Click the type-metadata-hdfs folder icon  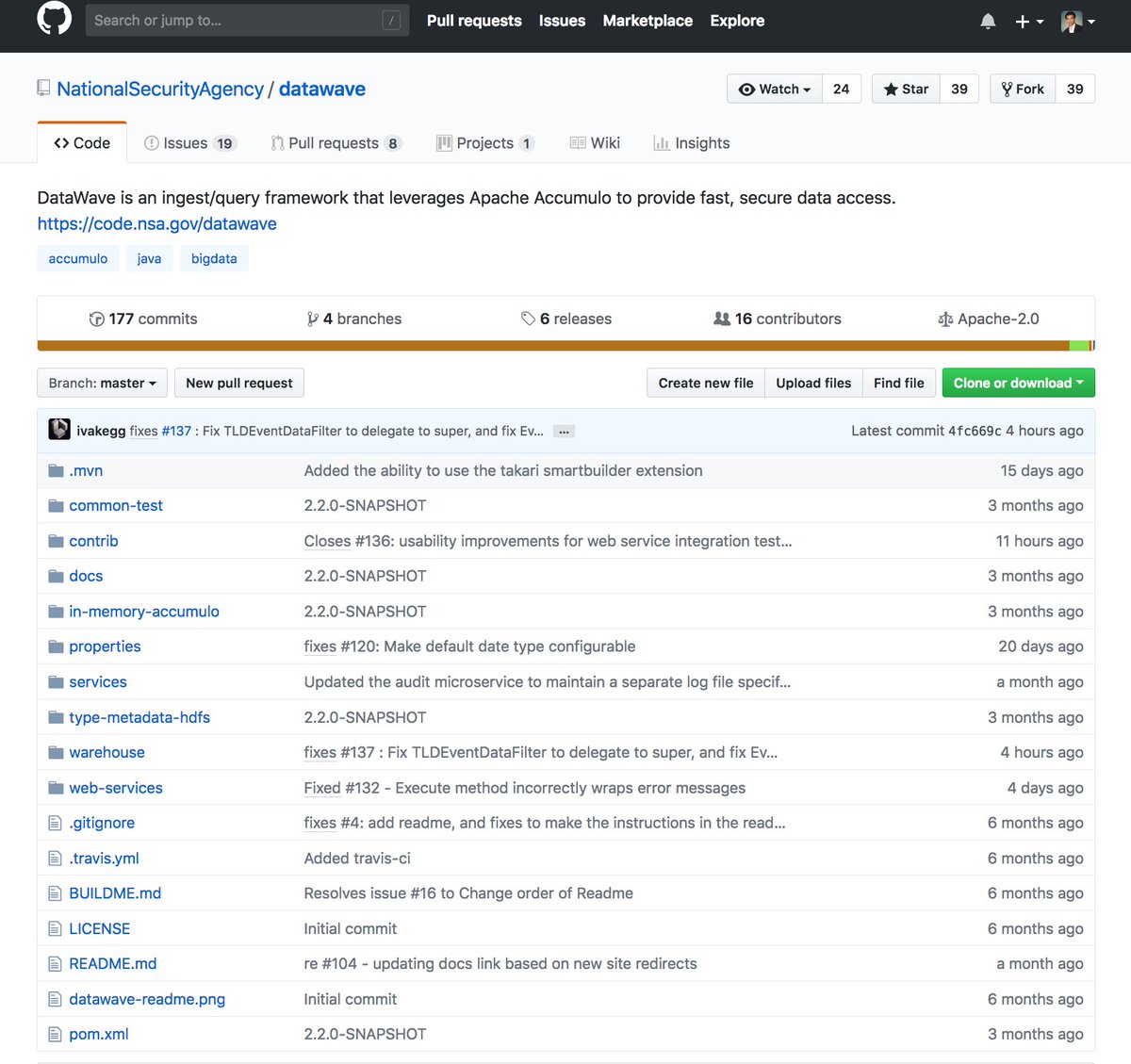point(56,717)
